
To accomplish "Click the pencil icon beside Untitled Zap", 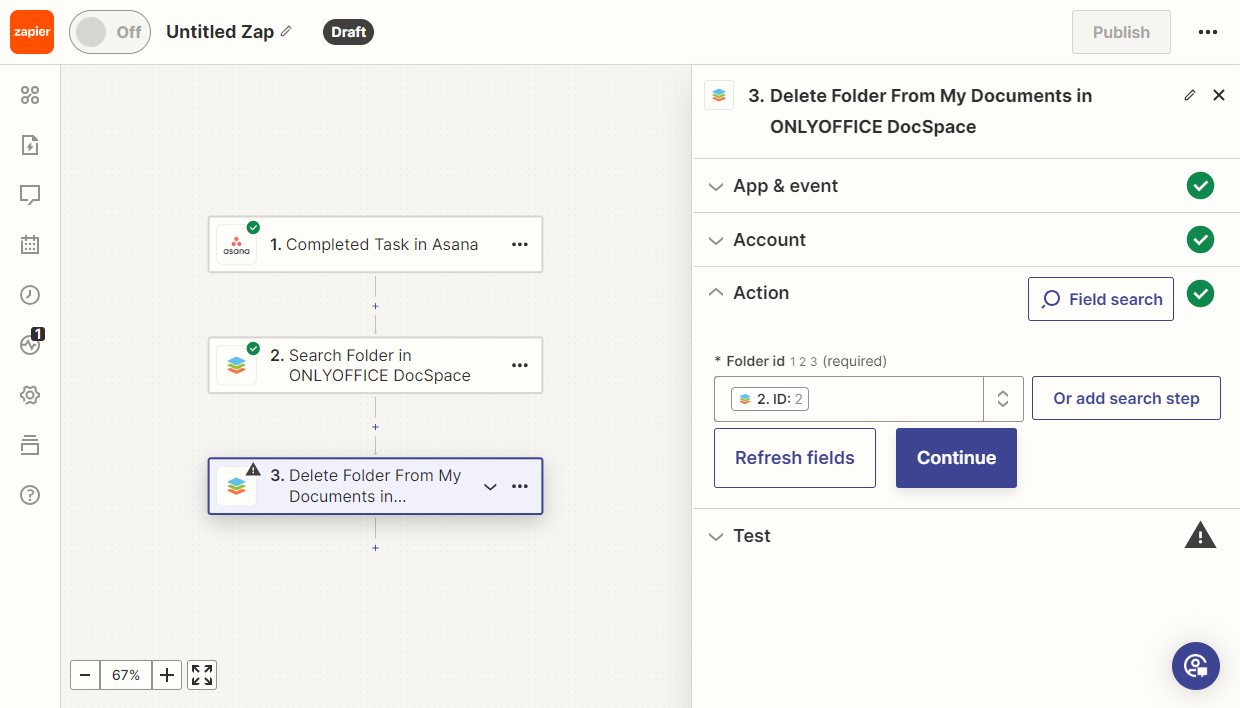I will [287, 32].
